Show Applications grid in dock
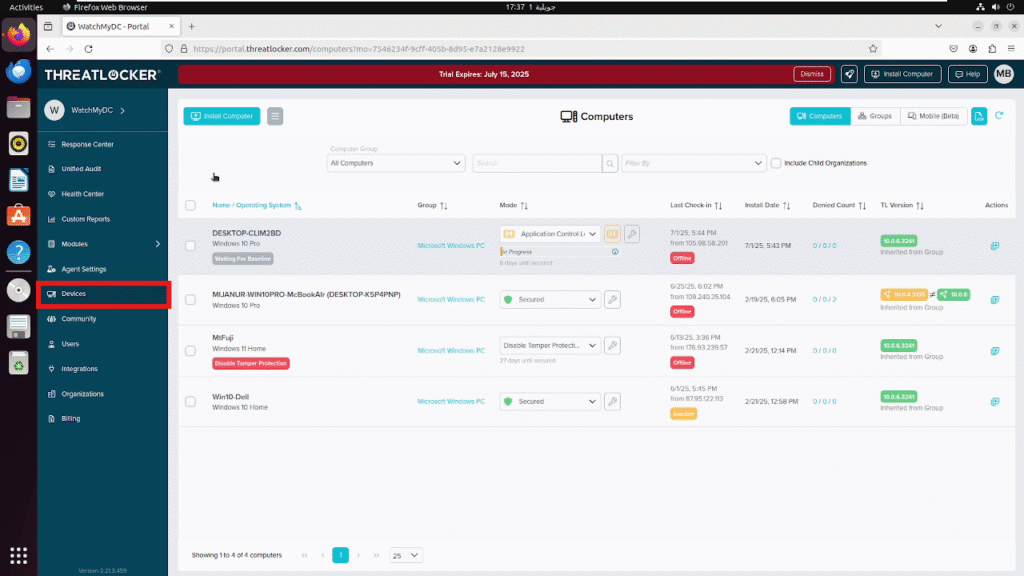Image resolution: width=1024 pixels, height=576 pixels. tap(18, 556)
